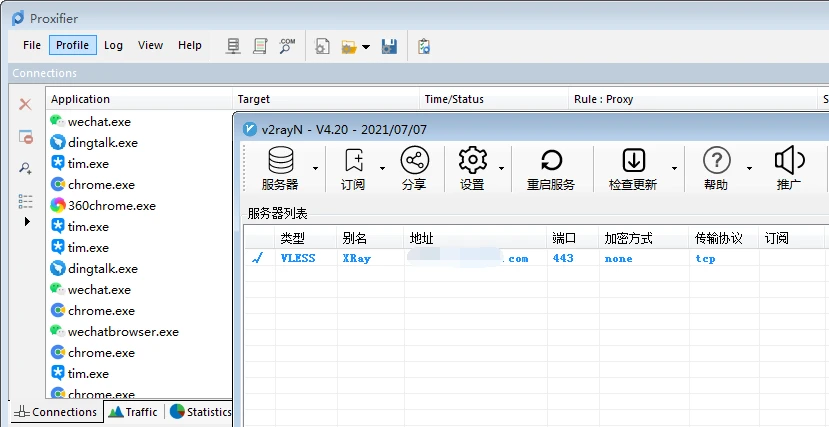Viewport: 829px width, 427px height.
Task: Click the 地址 column header in v2rayN
Action: (x=475, y=238)
